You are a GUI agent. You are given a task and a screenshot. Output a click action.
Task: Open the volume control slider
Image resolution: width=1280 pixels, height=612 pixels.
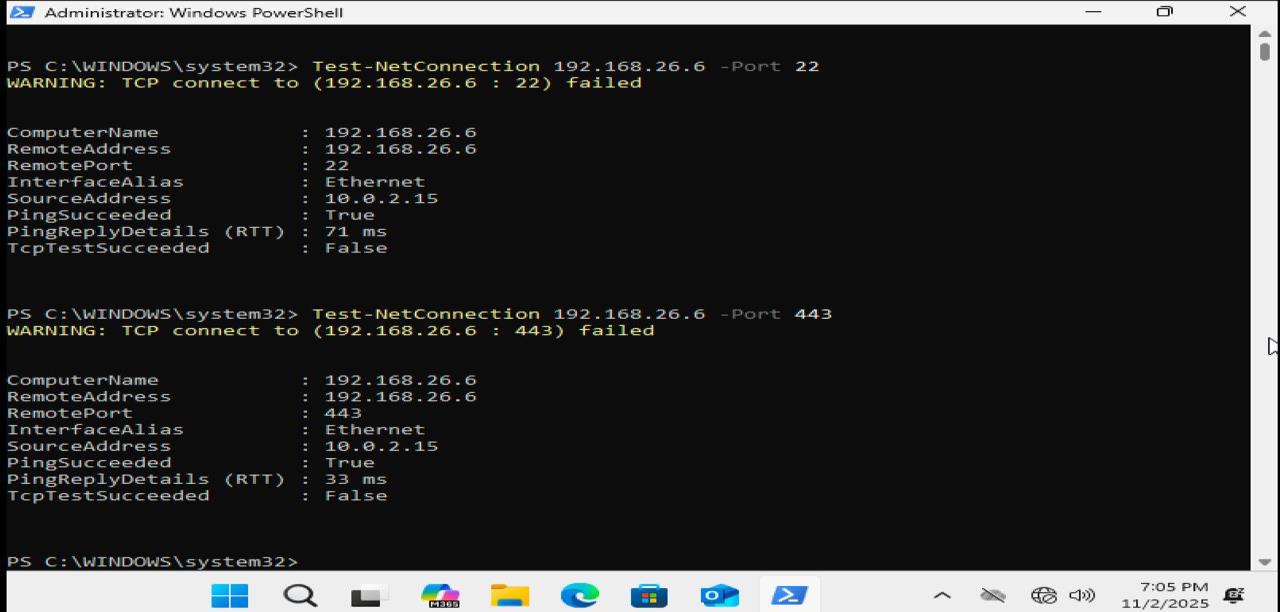[1082, 595]
